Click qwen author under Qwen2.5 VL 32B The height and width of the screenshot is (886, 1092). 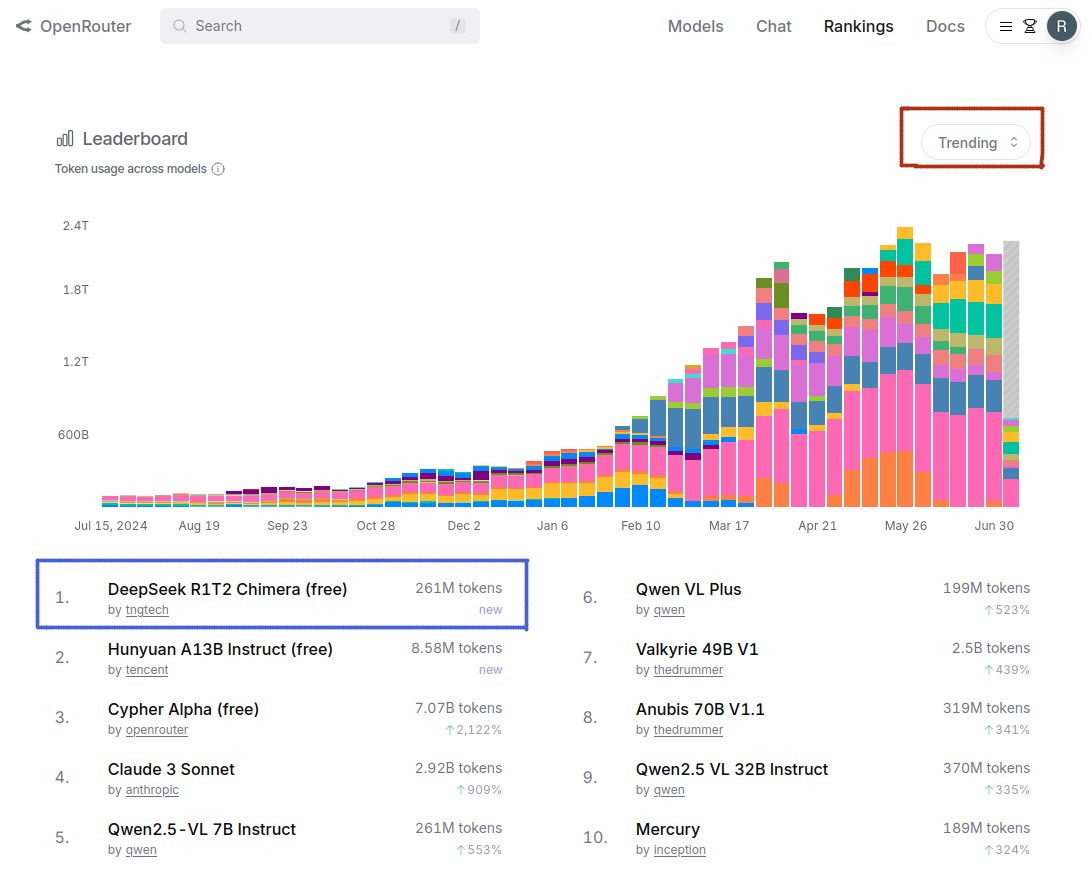[x=669, y=790]
